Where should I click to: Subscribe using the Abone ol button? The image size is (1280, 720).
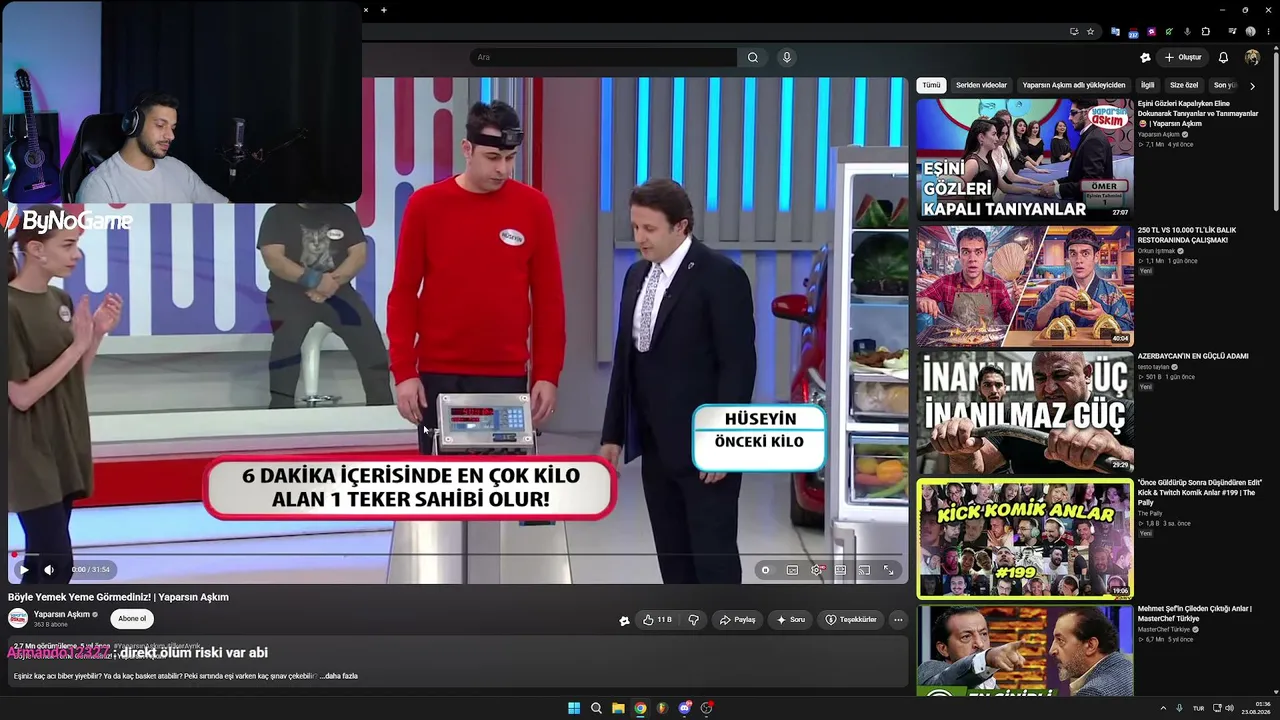[132, 619]
